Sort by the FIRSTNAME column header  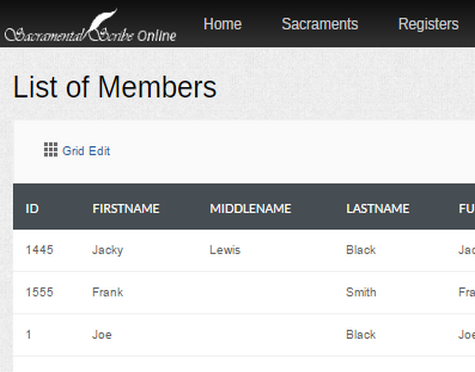[126, 209]
